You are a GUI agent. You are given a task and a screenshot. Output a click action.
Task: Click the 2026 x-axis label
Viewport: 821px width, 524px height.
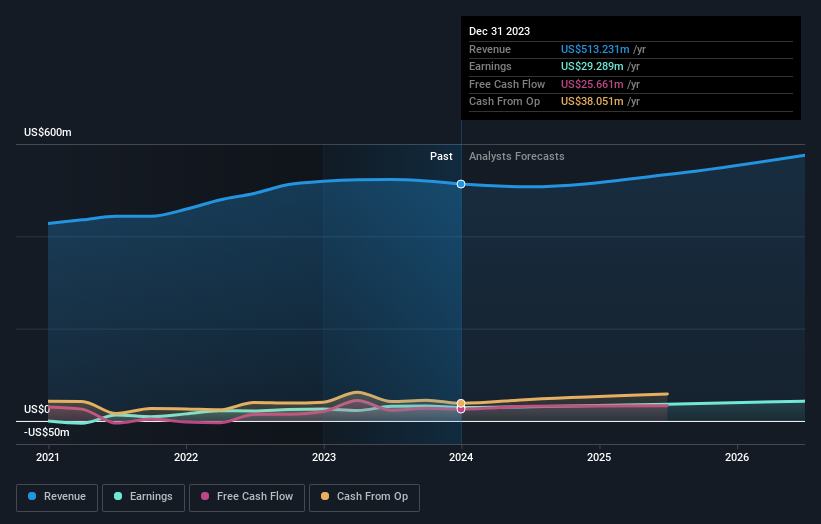(x=737, y=457)
